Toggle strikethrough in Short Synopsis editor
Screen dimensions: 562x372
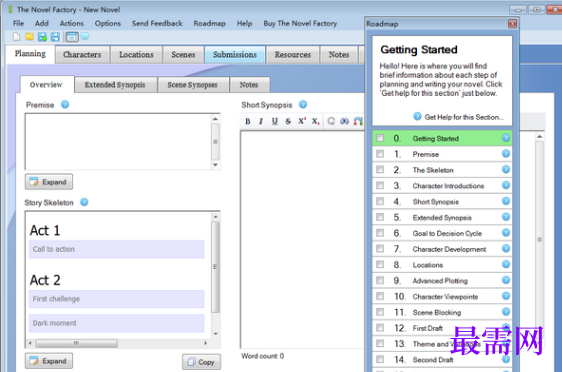[288, 121]
